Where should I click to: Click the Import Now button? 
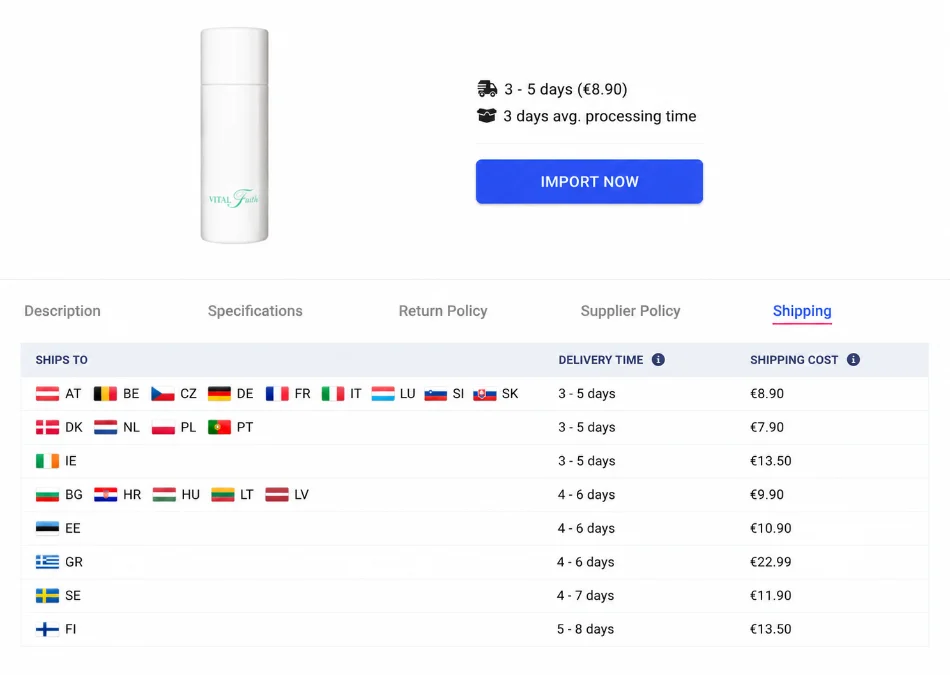(590, 182)
